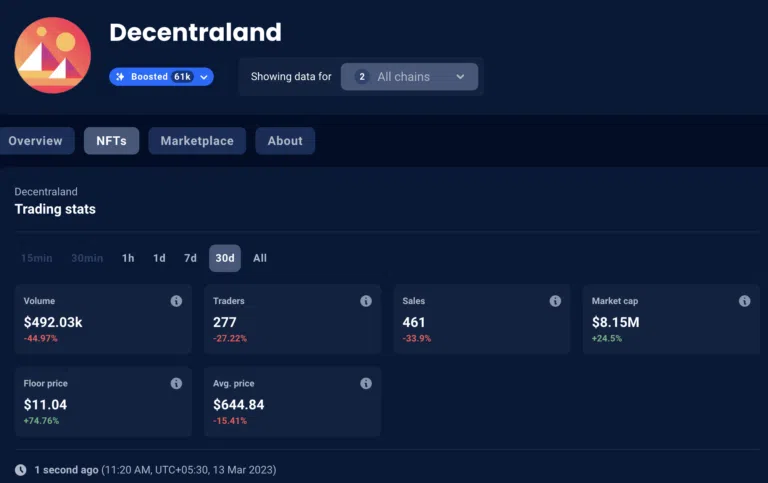Screen dimensions: 768x483
Task: Switch to the Overview tab
Action: 35,141
